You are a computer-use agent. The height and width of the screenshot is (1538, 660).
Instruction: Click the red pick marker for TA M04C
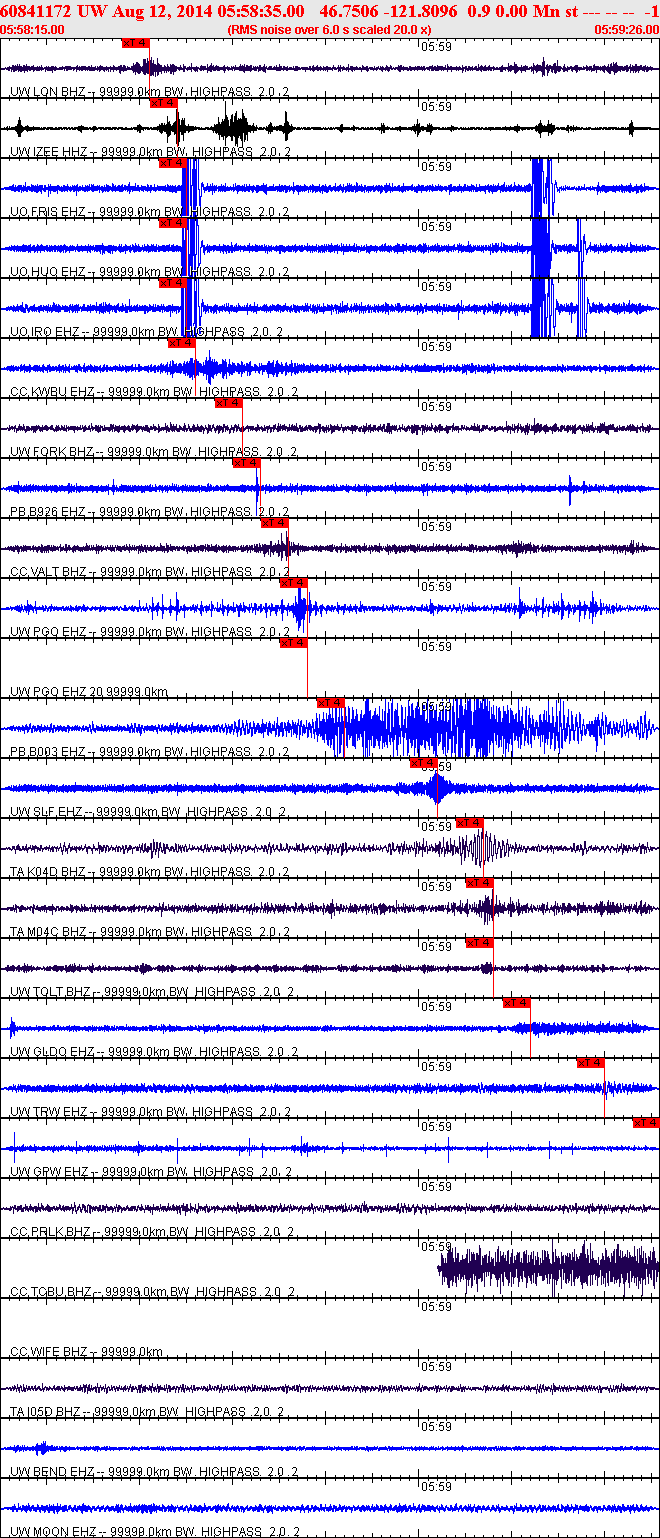tap(479, 883)
